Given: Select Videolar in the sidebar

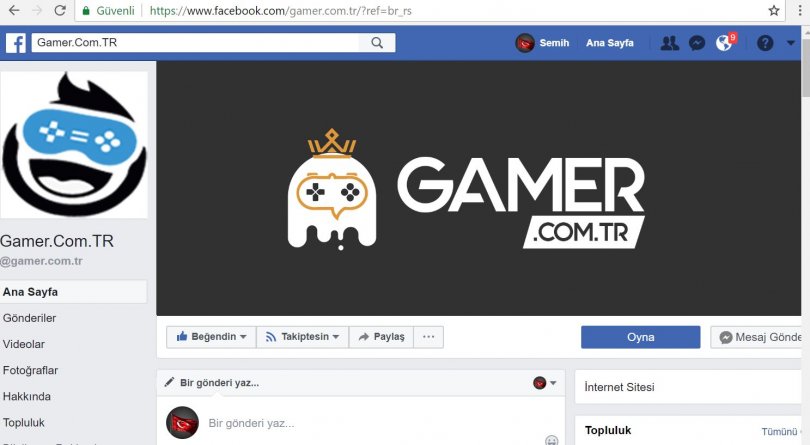Looking at the screenshot, I should click(24, 344).
